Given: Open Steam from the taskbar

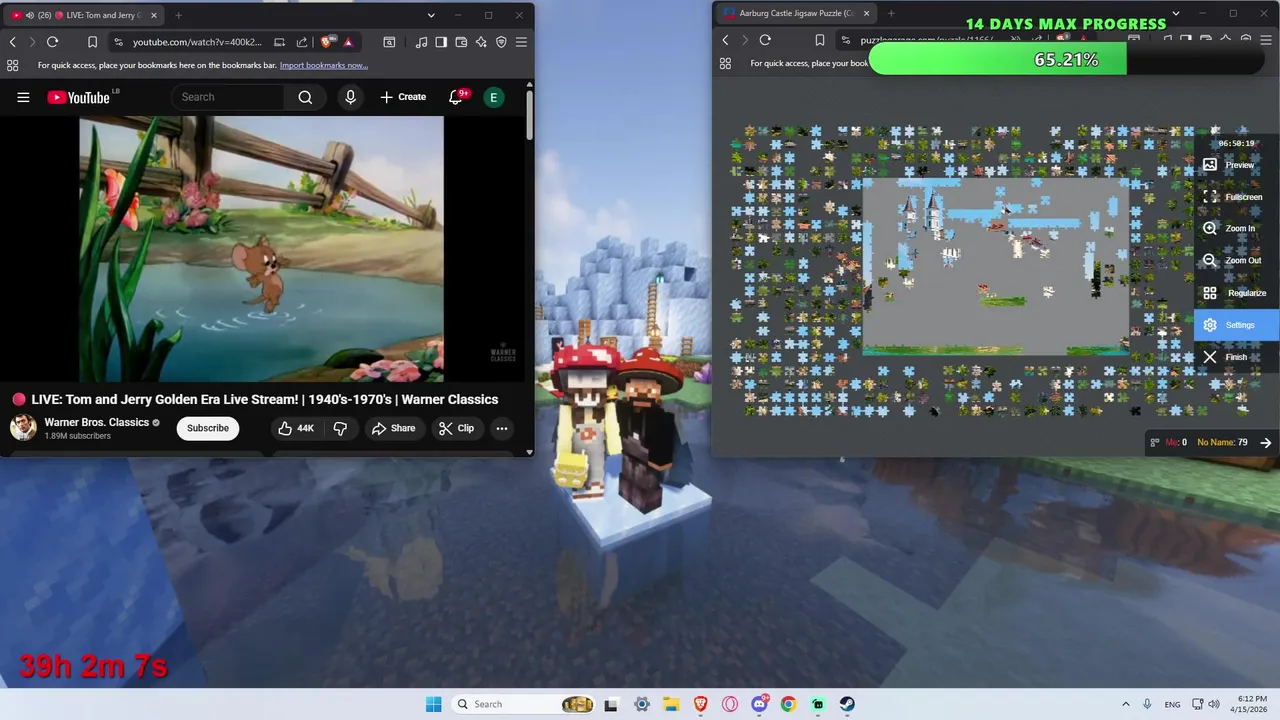Looking at the screenshot, I should pyautogui.click(x=847, y=704).
